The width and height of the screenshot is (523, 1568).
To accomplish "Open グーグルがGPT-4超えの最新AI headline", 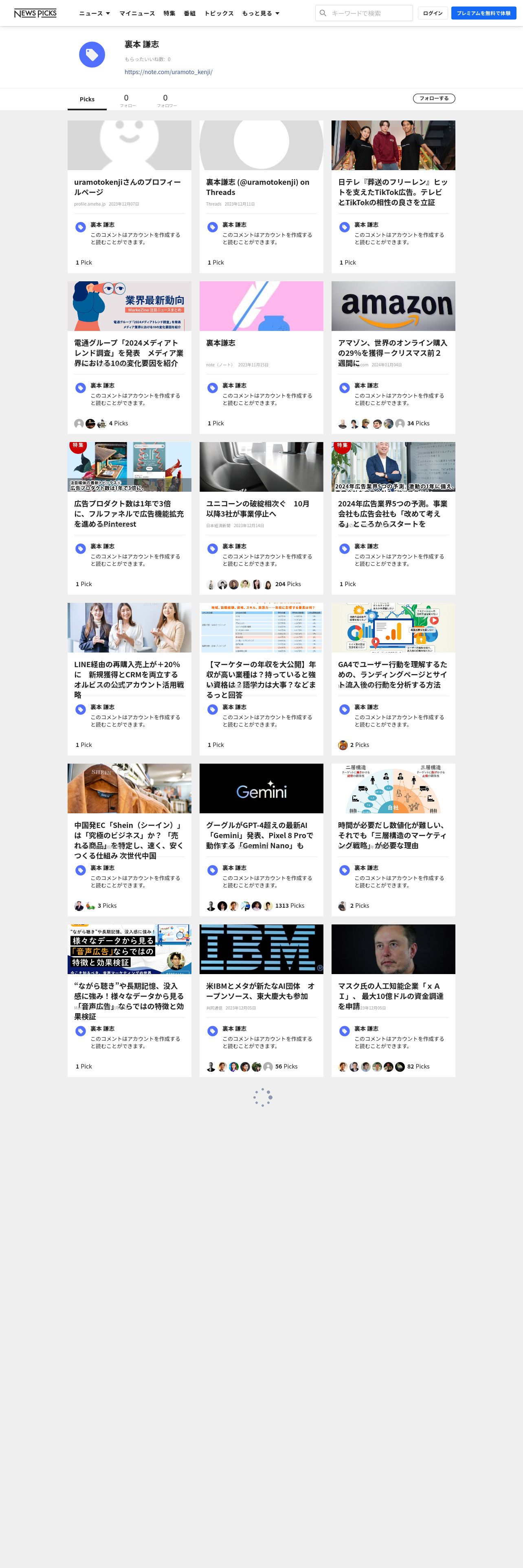I will click(260, 835).
